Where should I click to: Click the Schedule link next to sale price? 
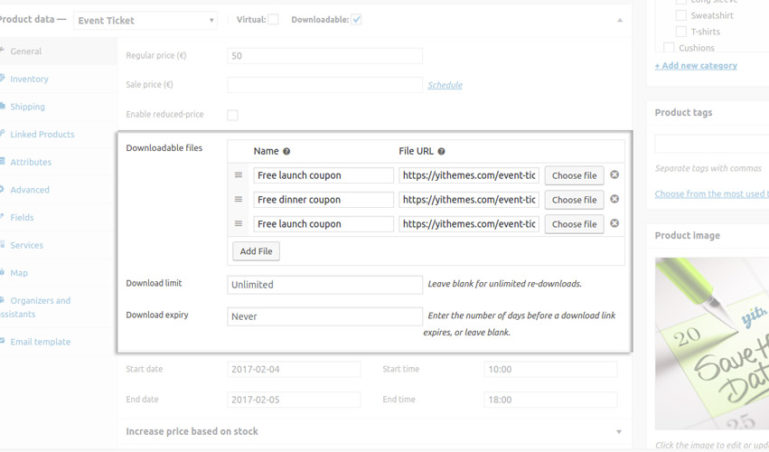click(445, 85)
